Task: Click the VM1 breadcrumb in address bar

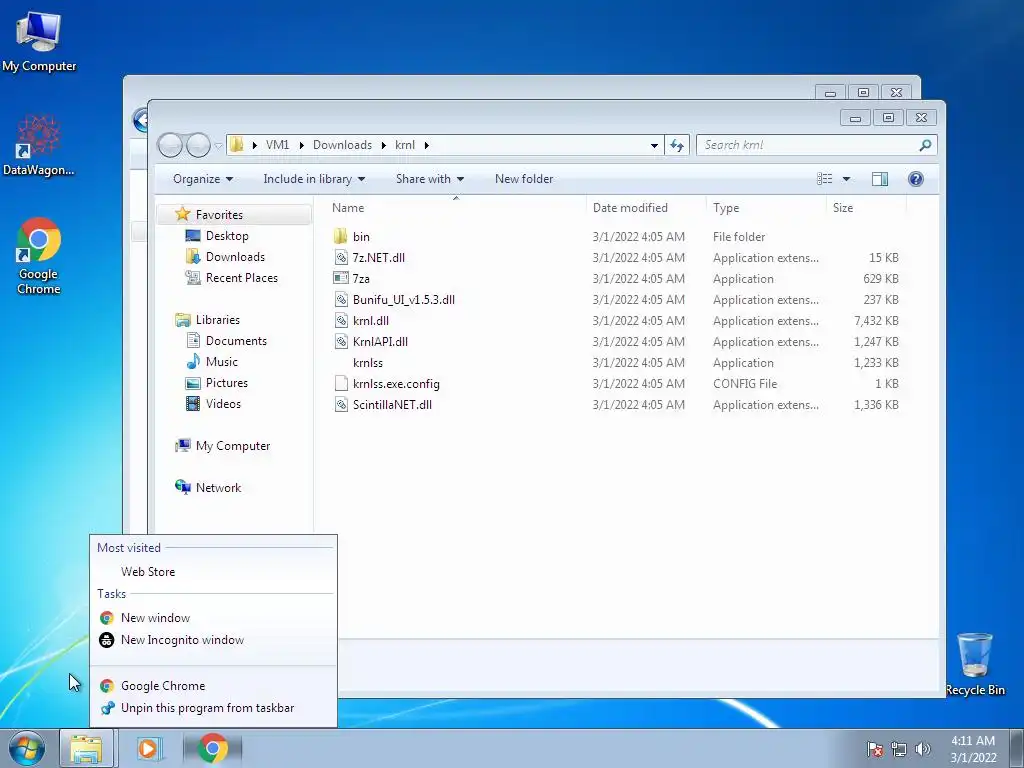Action: click(x=278, y=145)
